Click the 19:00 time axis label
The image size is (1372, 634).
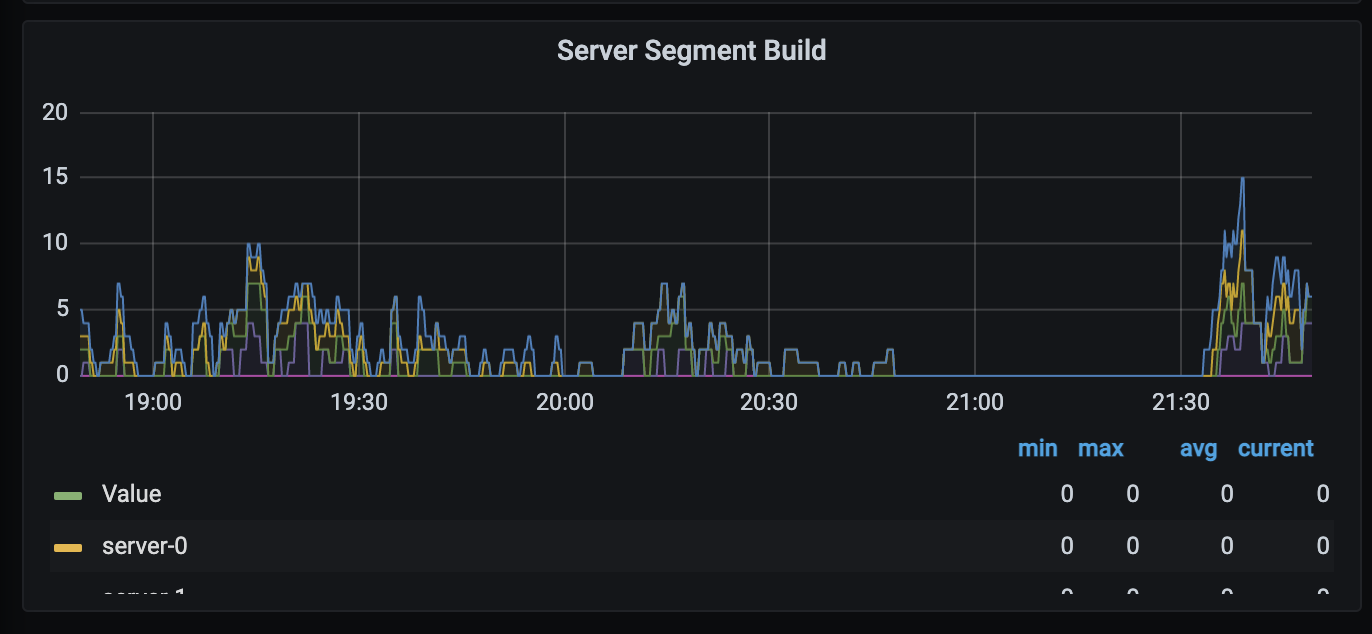pyautogui.click(x=153, y=403)
